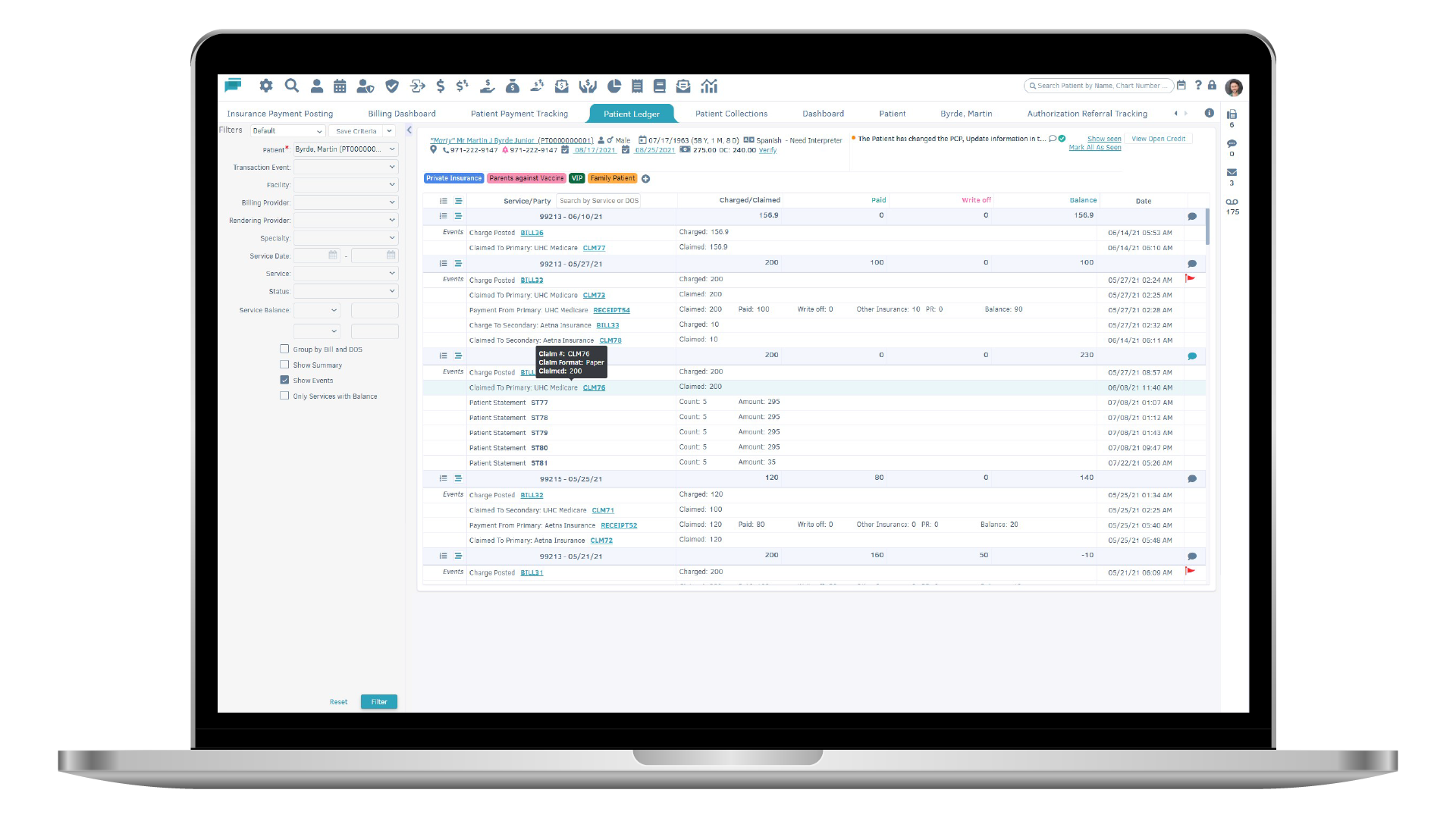Open the settings gear icon

266,86
